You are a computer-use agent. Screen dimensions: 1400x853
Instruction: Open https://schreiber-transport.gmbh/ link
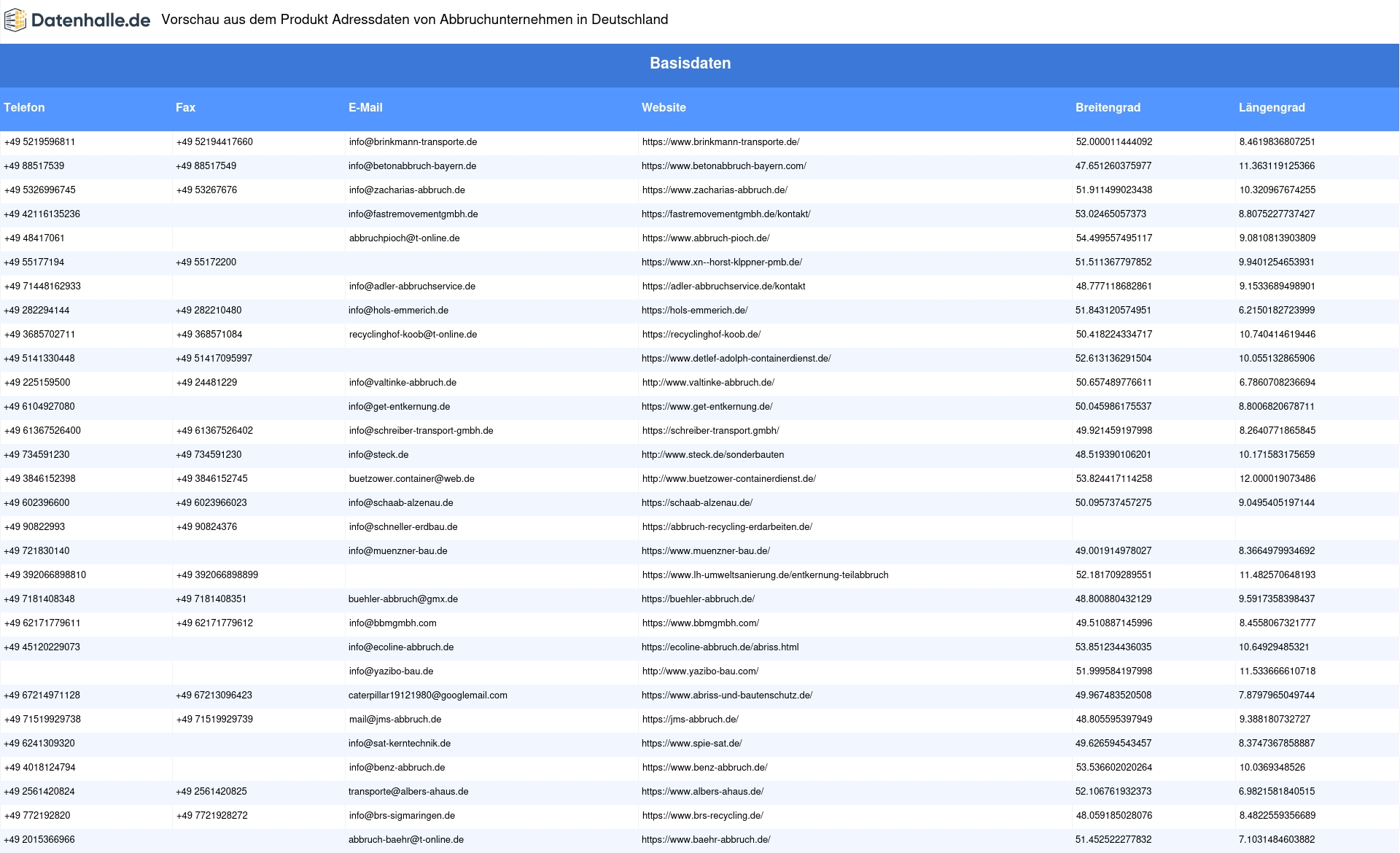click(710, 431)
